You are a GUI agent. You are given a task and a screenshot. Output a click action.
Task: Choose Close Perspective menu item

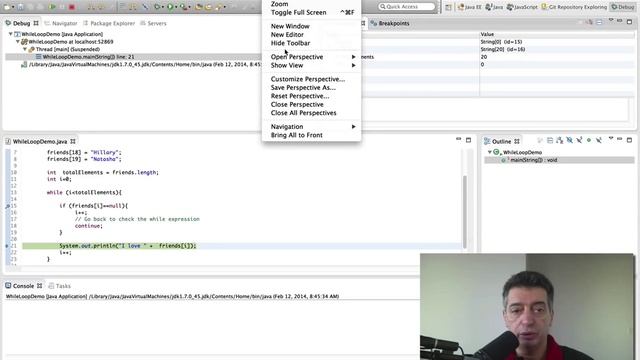311,104
